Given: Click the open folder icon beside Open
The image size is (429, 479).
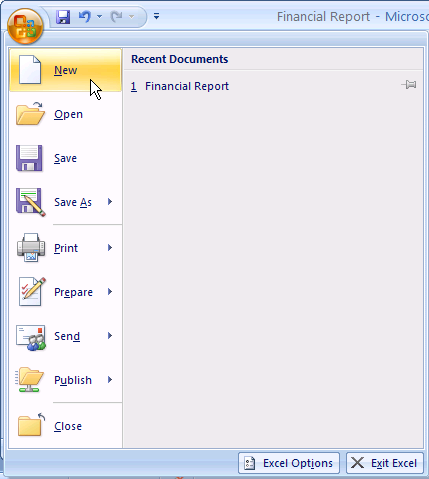Looking at the screenshot, I should point(30,114).
